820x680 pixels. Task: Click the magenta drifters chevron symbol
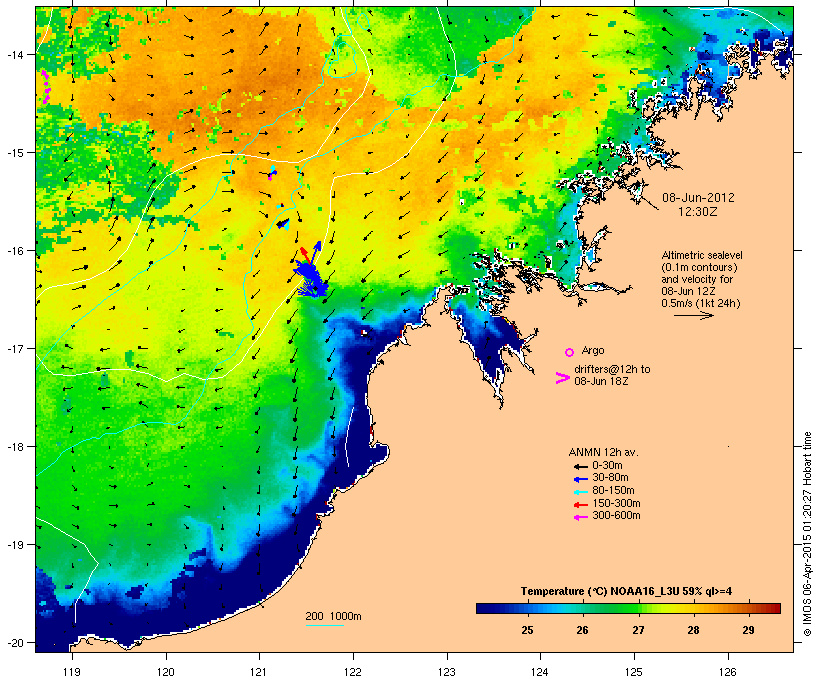(562, 378)
